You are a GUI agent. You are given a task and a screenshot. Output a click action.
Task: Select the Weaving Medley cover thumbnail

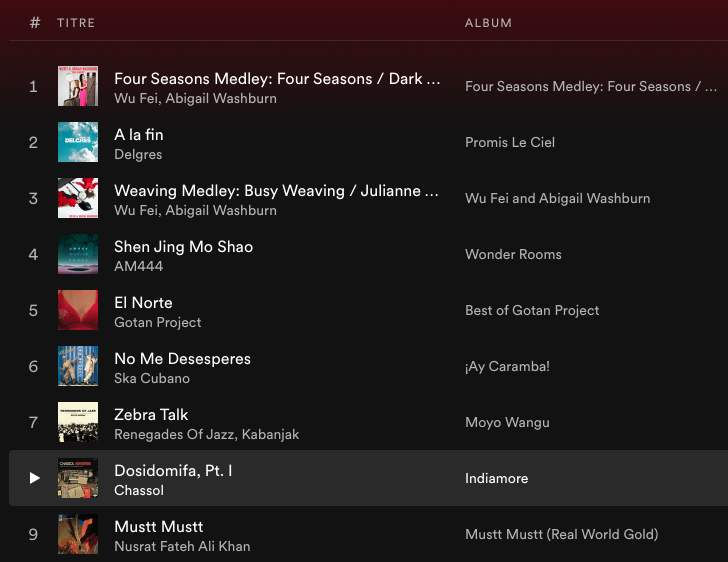[78, 198]
